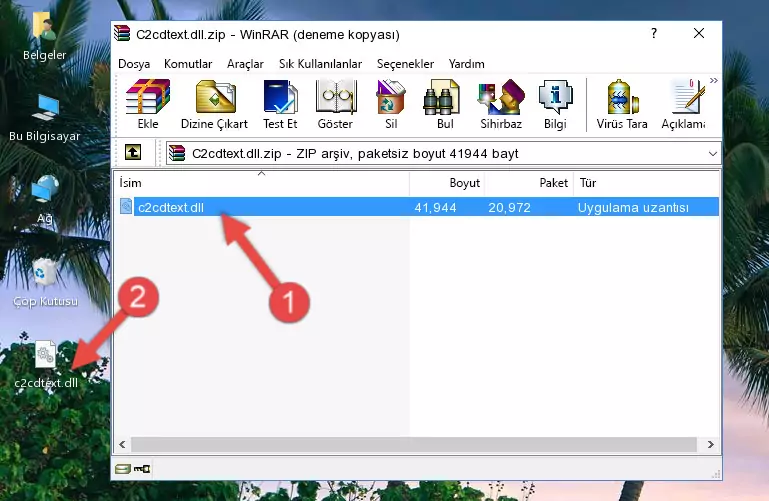Open the Araçlar menu
This screenshot has height=501, width=769.
click(245, 64)
